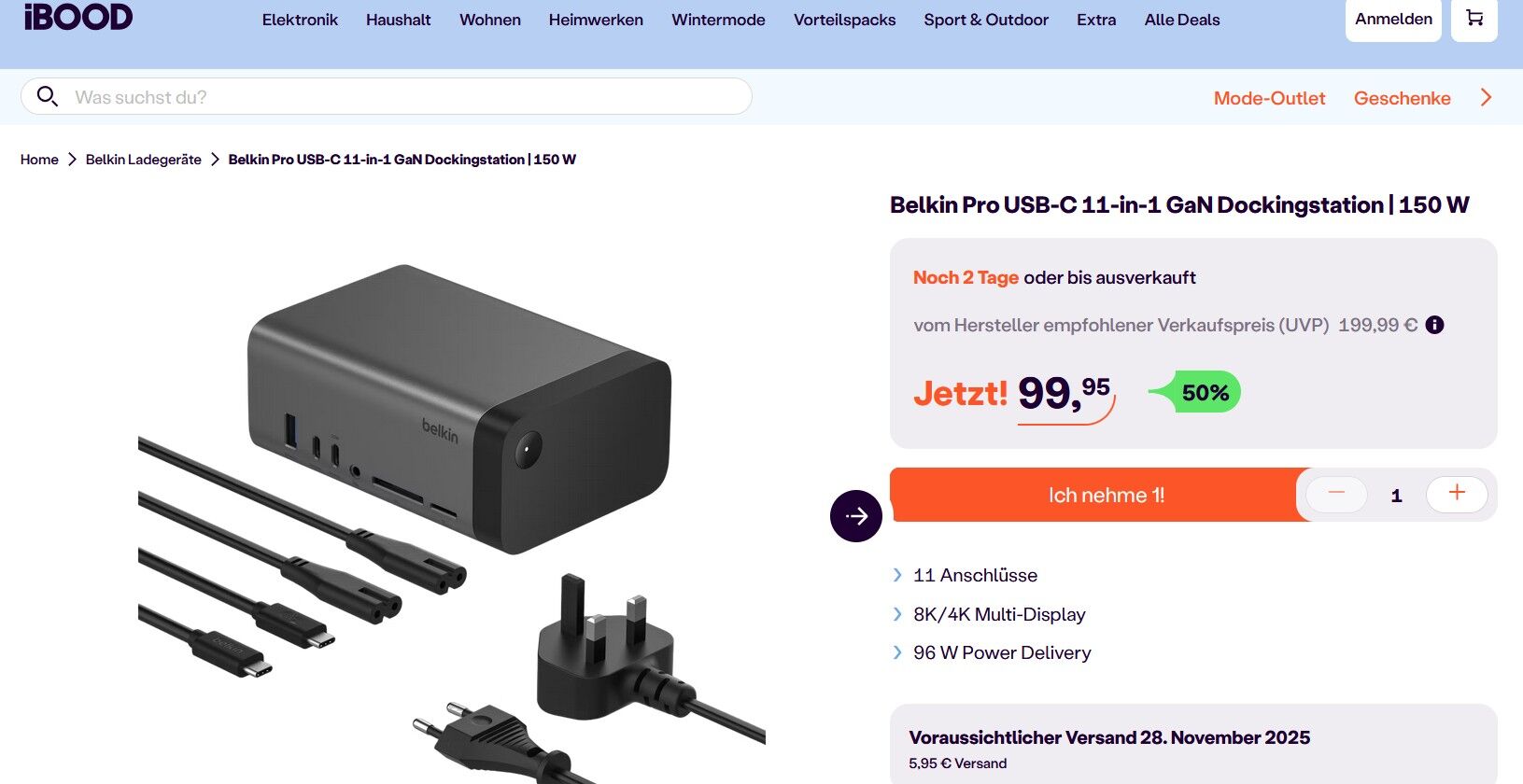The image size is (1523, 784).
Task: Open the Elektronik menu
Action: (300, 20)
